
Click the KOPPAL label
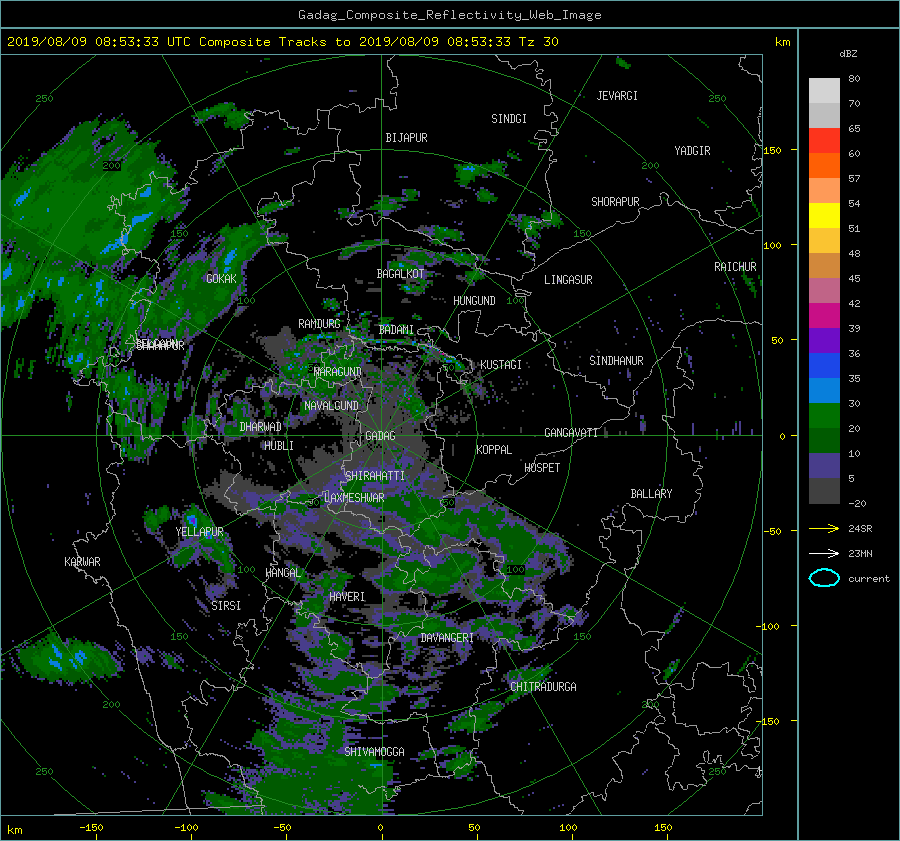point(494,450)
